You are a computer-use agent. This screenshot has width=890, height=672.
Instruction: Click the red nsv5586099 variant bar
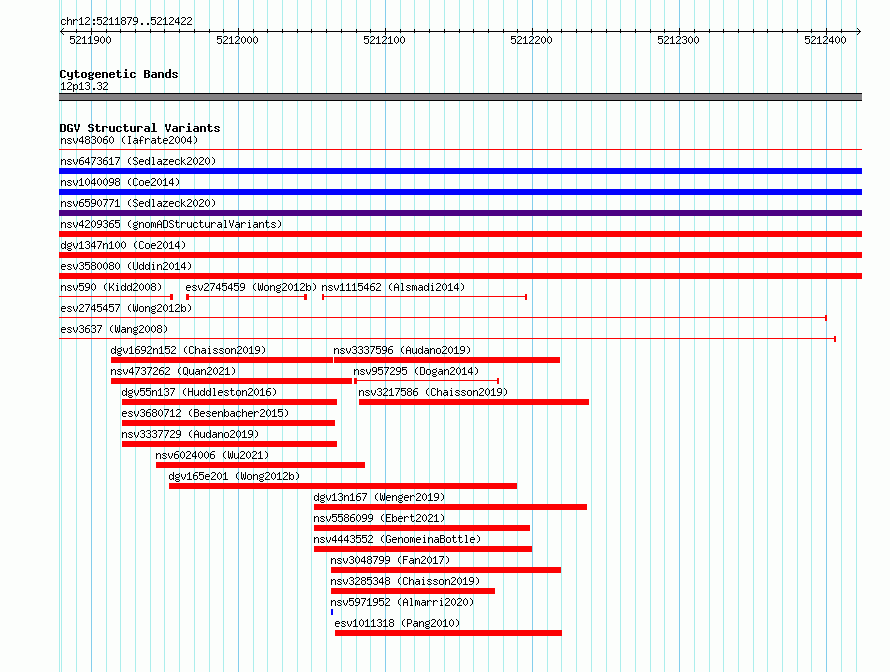pos(422,528)
